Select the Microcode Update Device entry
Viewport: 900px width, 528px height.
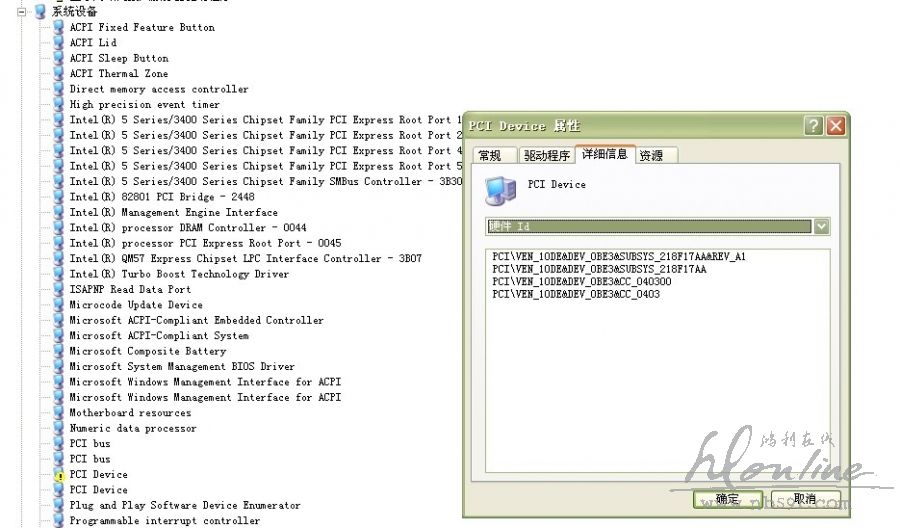tap(136, 305)
